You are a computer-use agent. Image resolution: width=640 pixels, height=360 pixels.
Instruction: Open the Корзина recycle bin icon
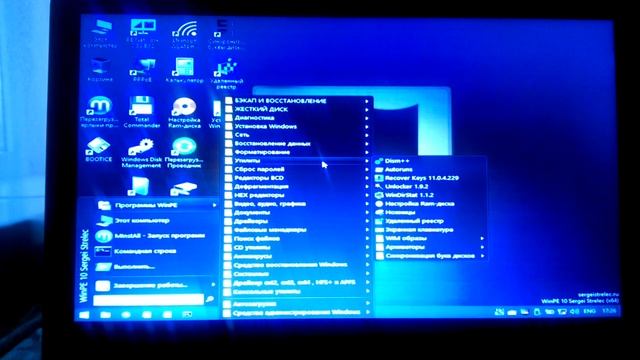pos(100,70)
